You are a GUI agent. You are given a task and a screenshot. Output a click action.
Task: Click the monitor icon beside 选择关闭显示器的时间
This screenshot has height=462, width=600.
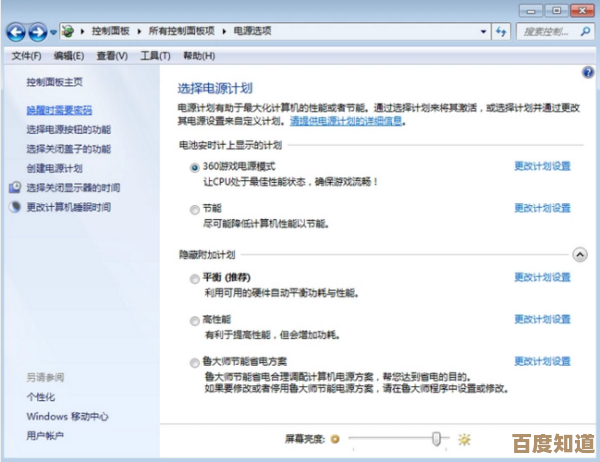[x=15, y=187]
